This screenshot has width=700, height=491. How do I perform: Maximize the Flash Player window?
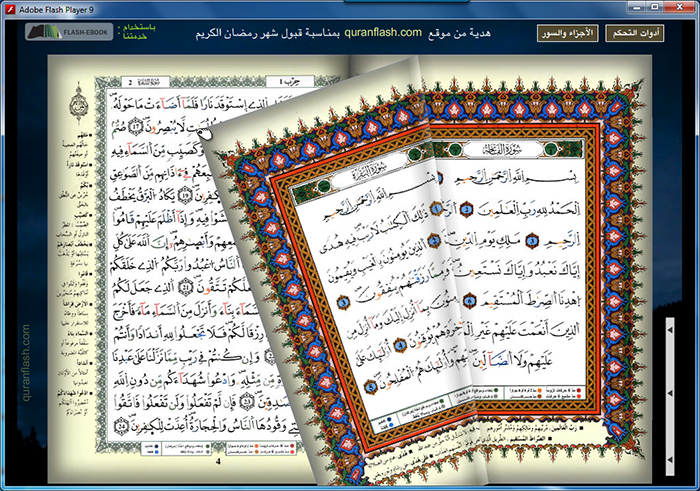(654, 7)
